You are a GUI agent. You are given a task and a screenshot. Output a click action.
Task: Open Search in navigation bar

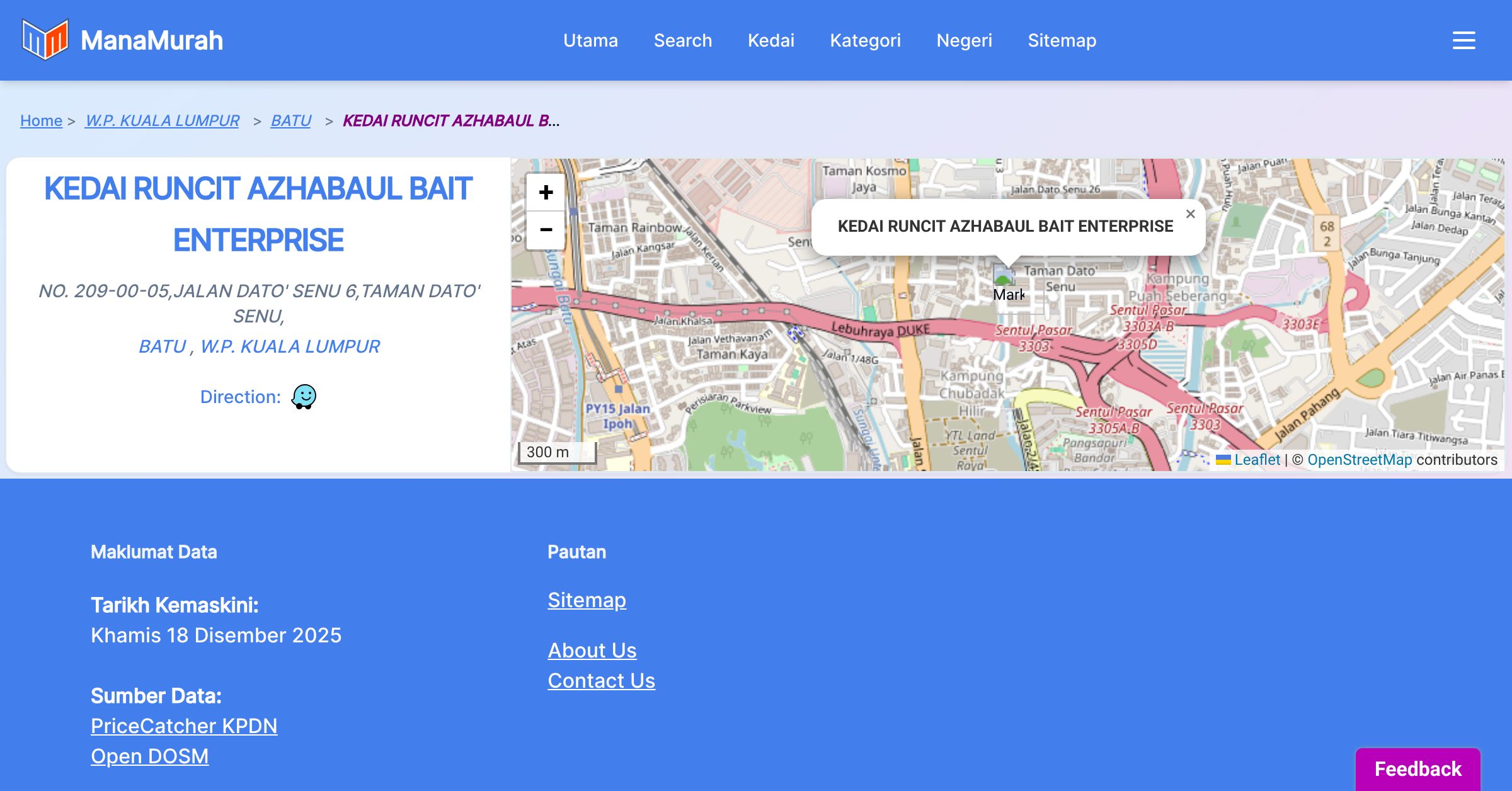[x=682, y=40]
